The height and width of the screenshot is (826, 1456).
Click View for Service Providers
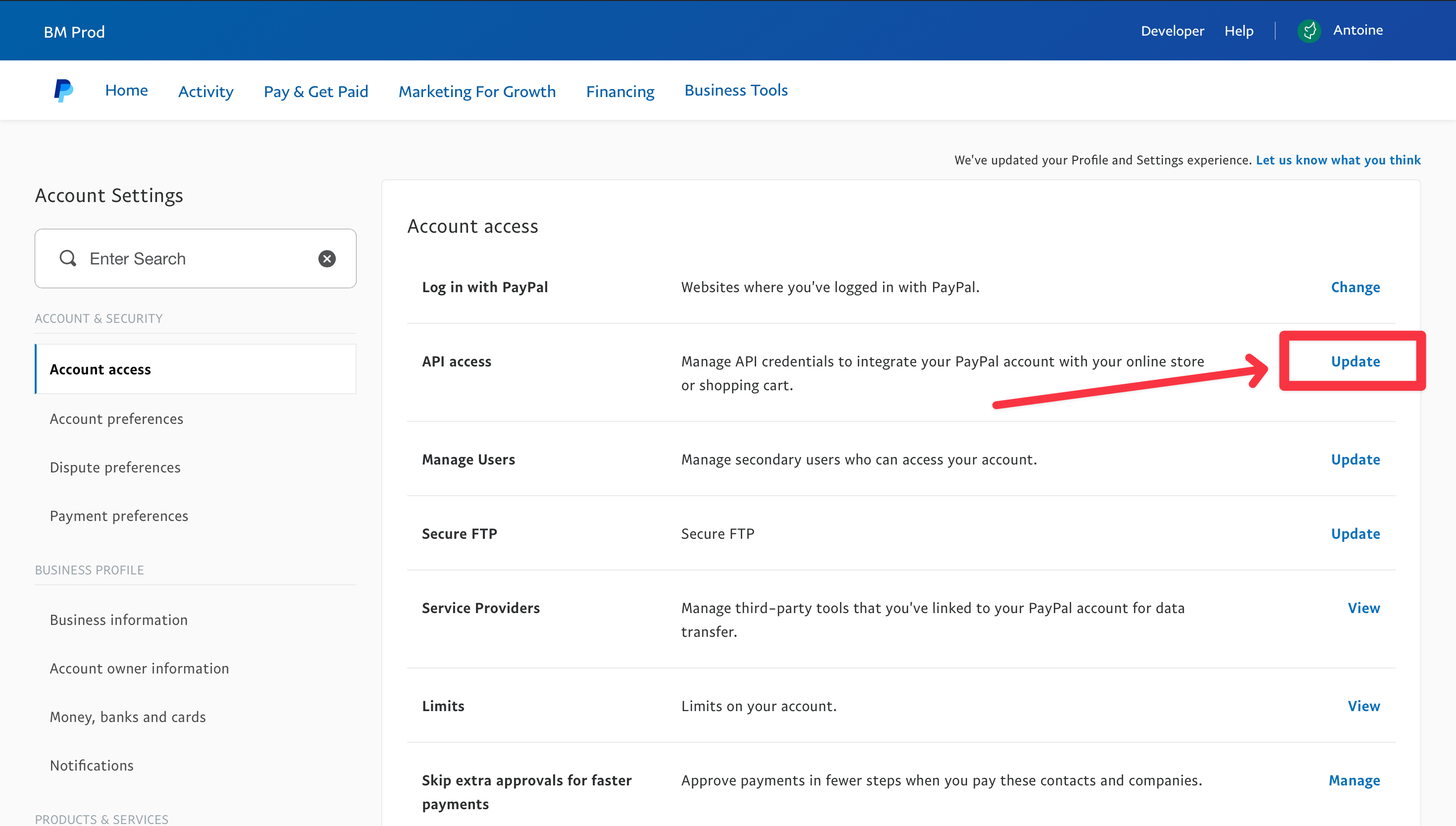click(x=1363, y=608)
